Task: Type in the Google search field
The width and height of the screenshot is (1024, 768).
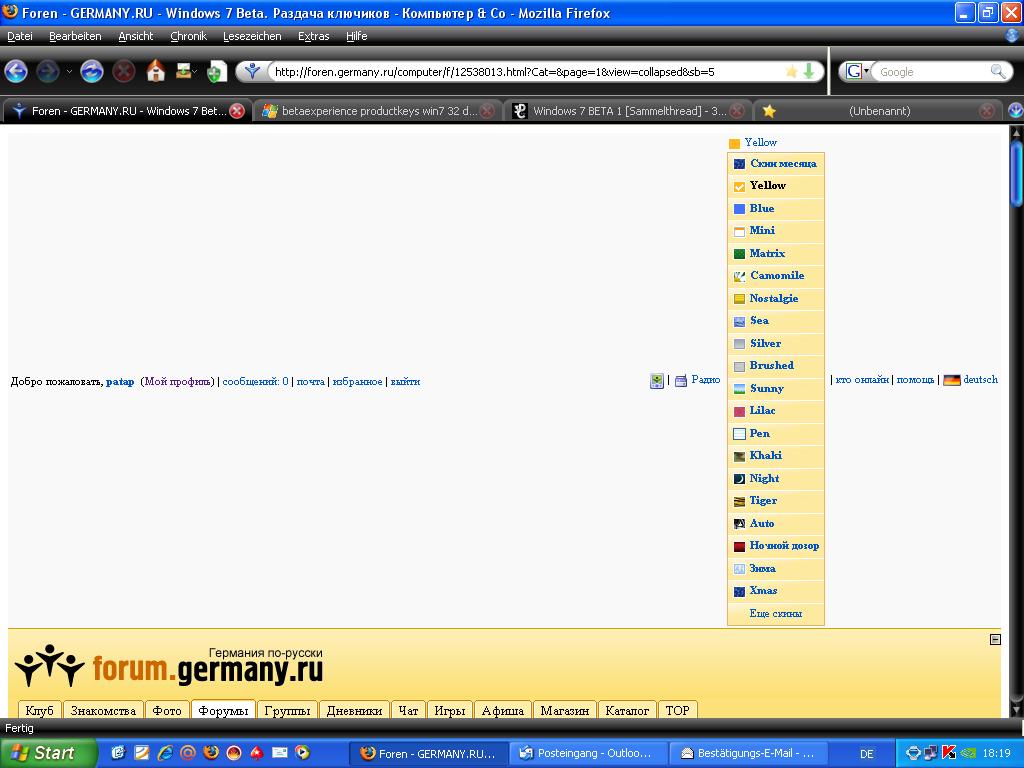Action: point(933,72)
